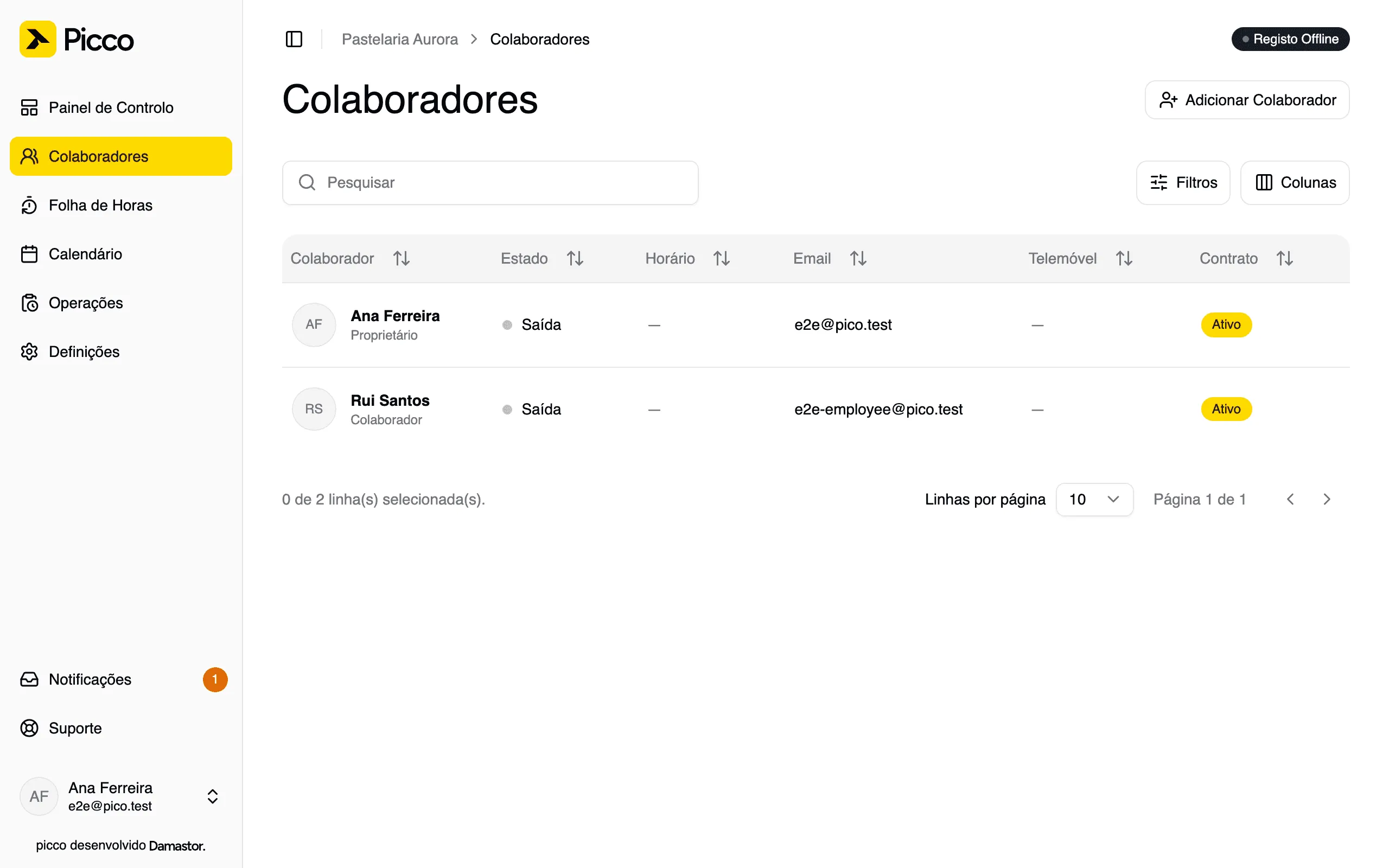Image resolution: width=1389 pixels, height=868 pixels.
Task: Open Definições settings
Action: point(121,352)
